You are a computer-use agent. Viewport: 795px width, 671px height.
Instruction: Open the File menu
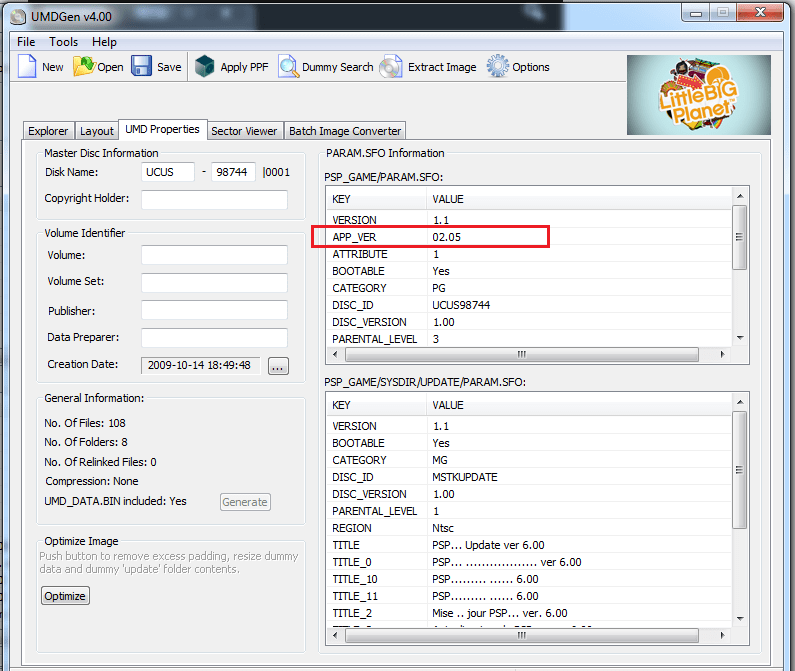click(26, 42)
